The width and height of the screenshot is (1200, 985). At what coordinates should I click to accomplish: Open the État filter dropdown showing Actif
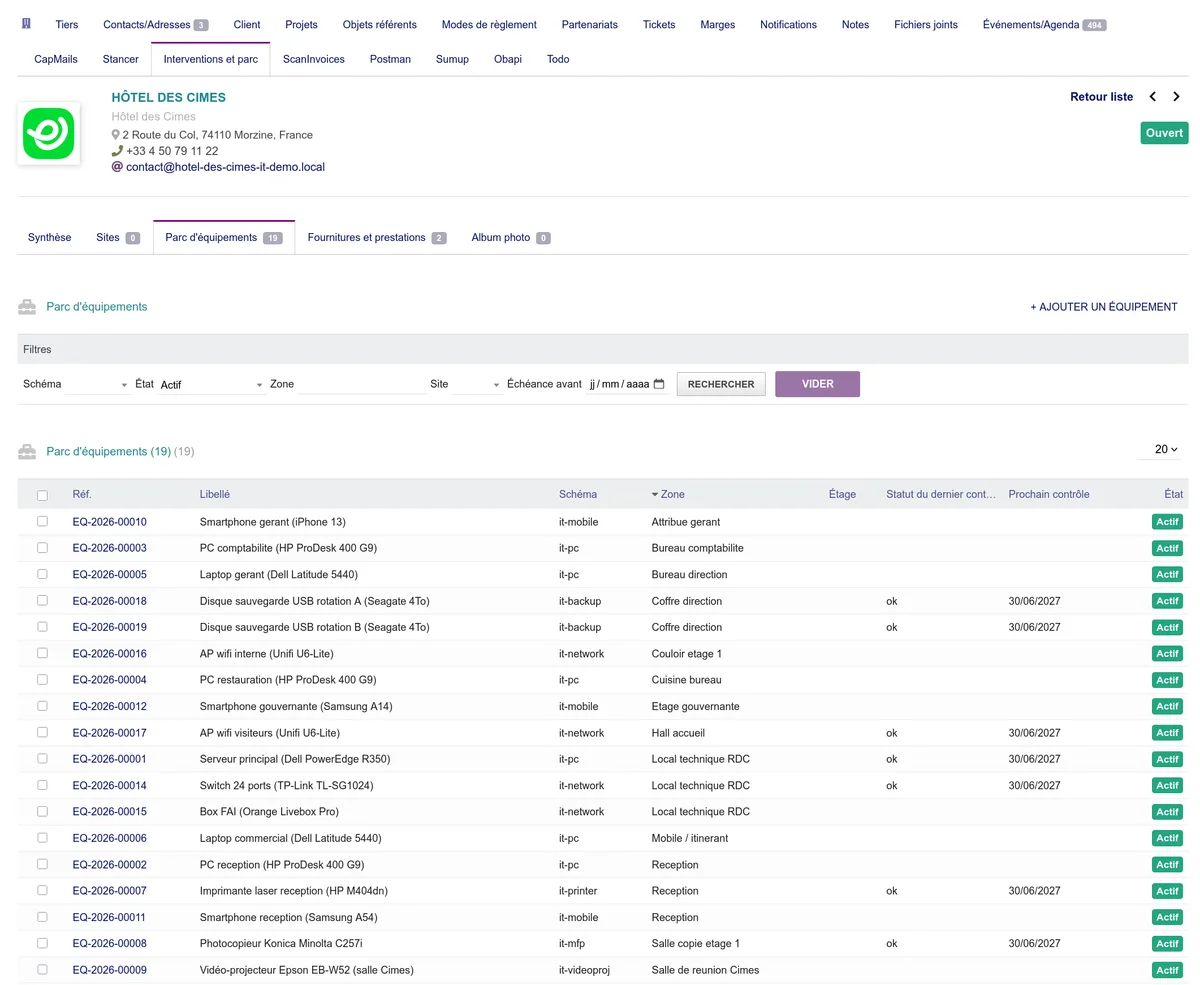(212, 384)
